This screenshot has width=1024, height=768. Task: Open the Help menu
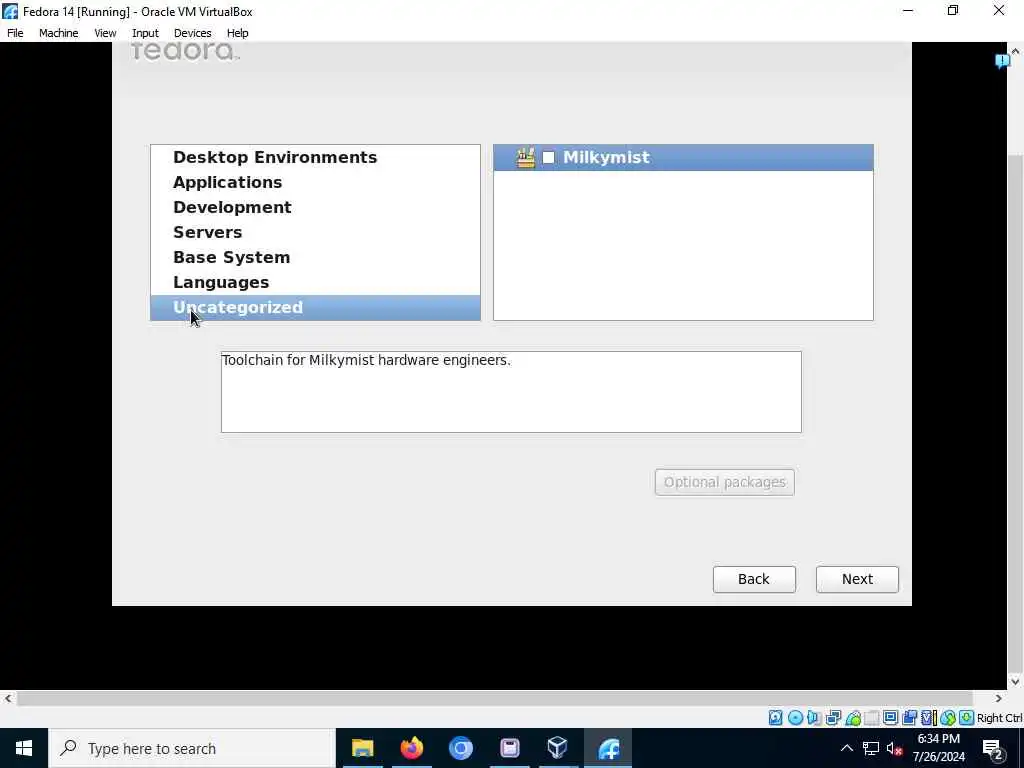238,33
